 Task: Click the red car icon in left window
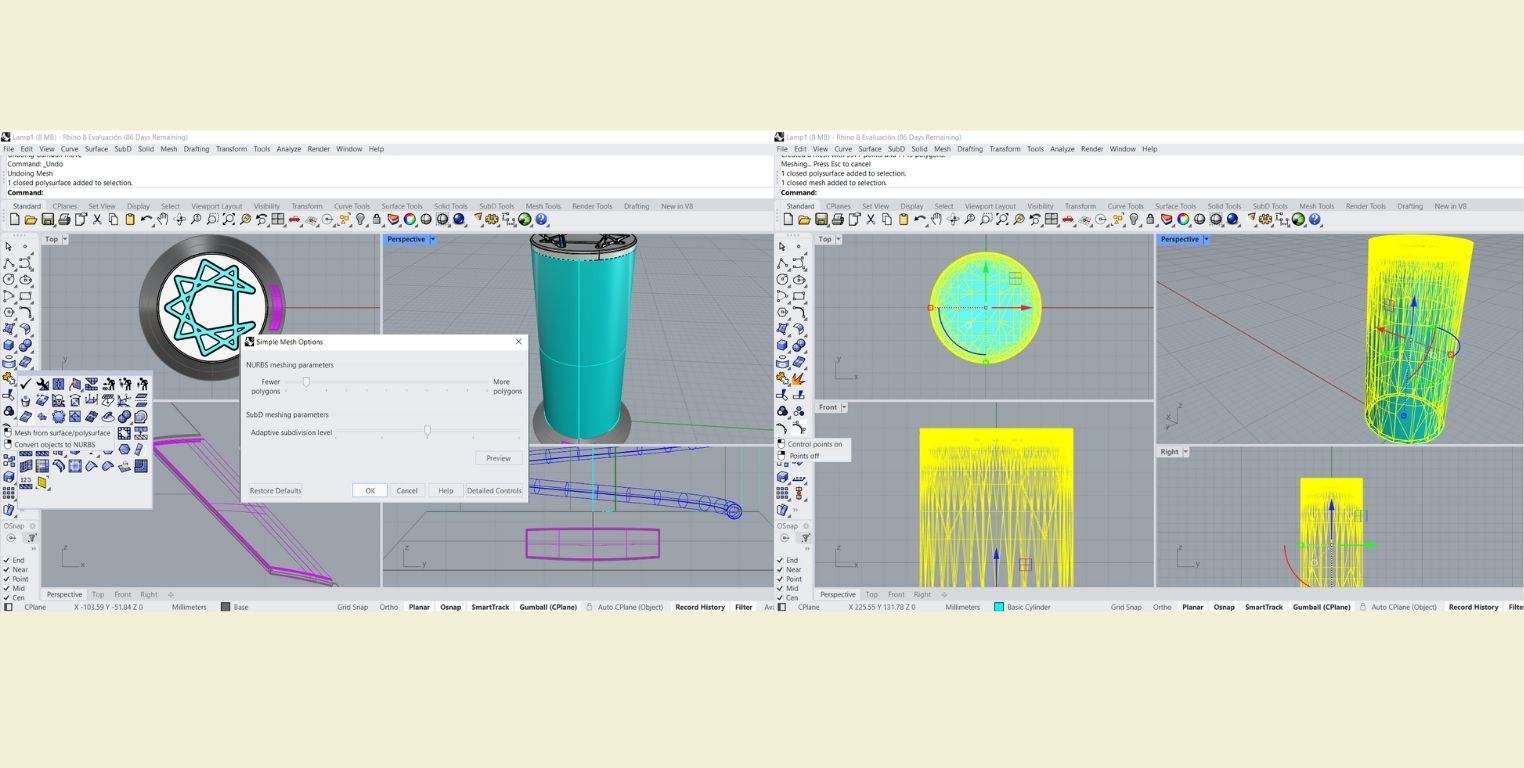click(x=294, y=219)
